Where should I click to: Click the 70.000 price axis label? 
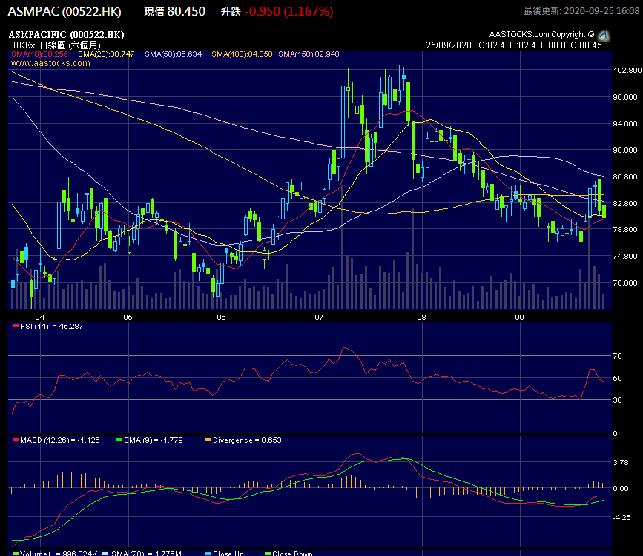[x=625, y=283]
